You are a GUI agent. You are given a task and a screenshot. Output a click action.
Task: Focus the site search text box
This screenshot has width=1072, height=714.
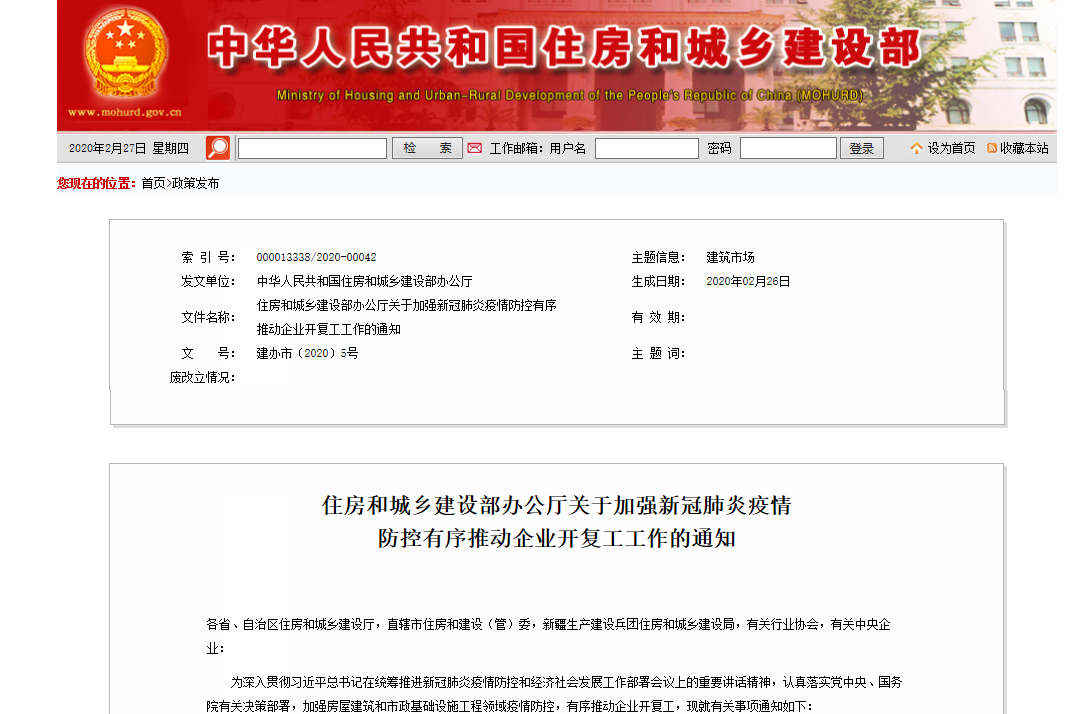click(x=312, y=148)
